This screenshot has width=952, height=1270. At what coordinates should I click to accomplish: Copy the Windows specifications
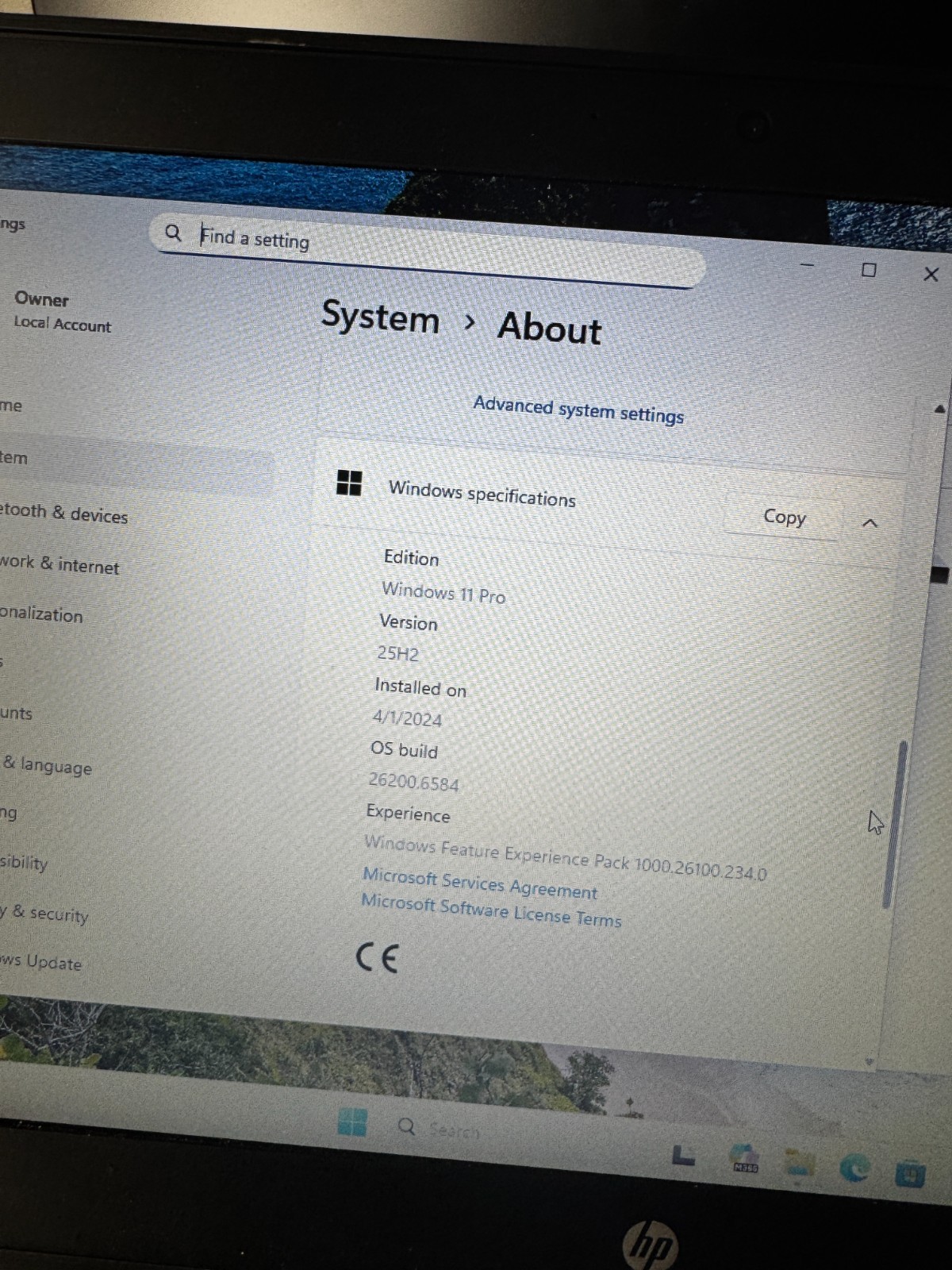pyautogui.click(x=784, y=517)
